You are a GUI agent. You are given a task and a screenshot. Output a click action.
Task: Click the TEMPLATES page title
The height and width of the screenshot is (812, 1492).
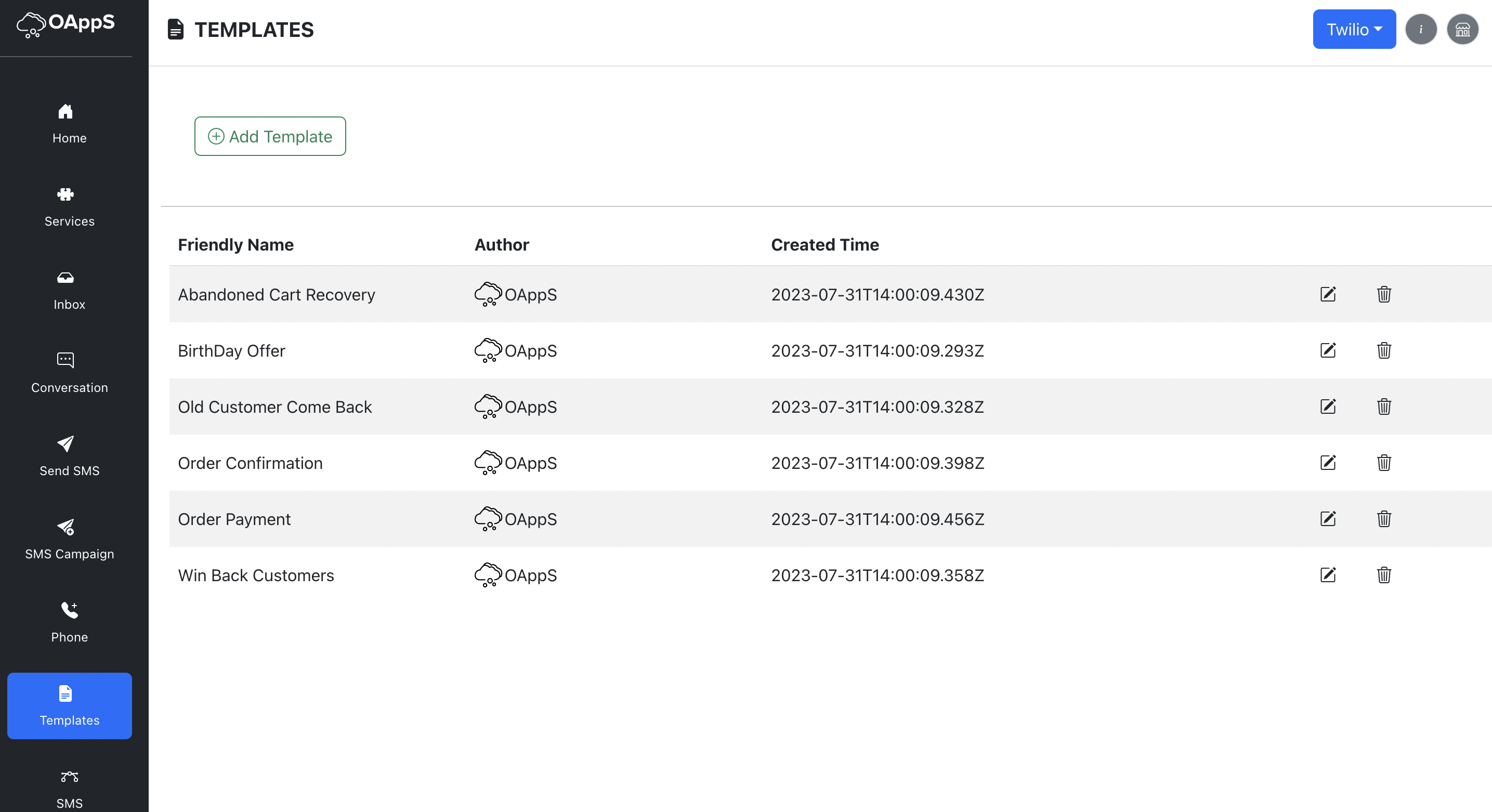click(x=254, y=30)
